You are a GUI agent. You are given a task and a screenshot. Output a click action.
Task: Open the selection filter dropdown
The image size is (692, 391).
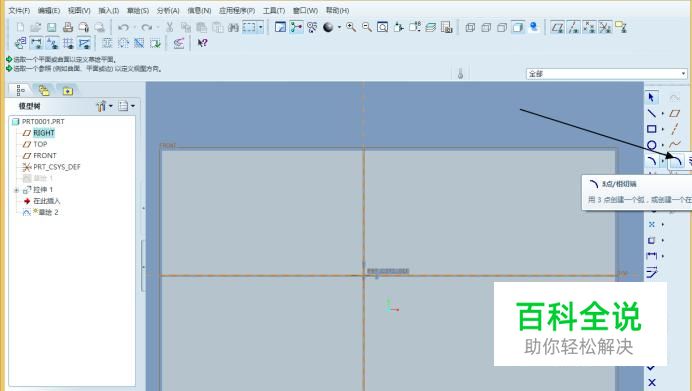(x=606, y=74)
